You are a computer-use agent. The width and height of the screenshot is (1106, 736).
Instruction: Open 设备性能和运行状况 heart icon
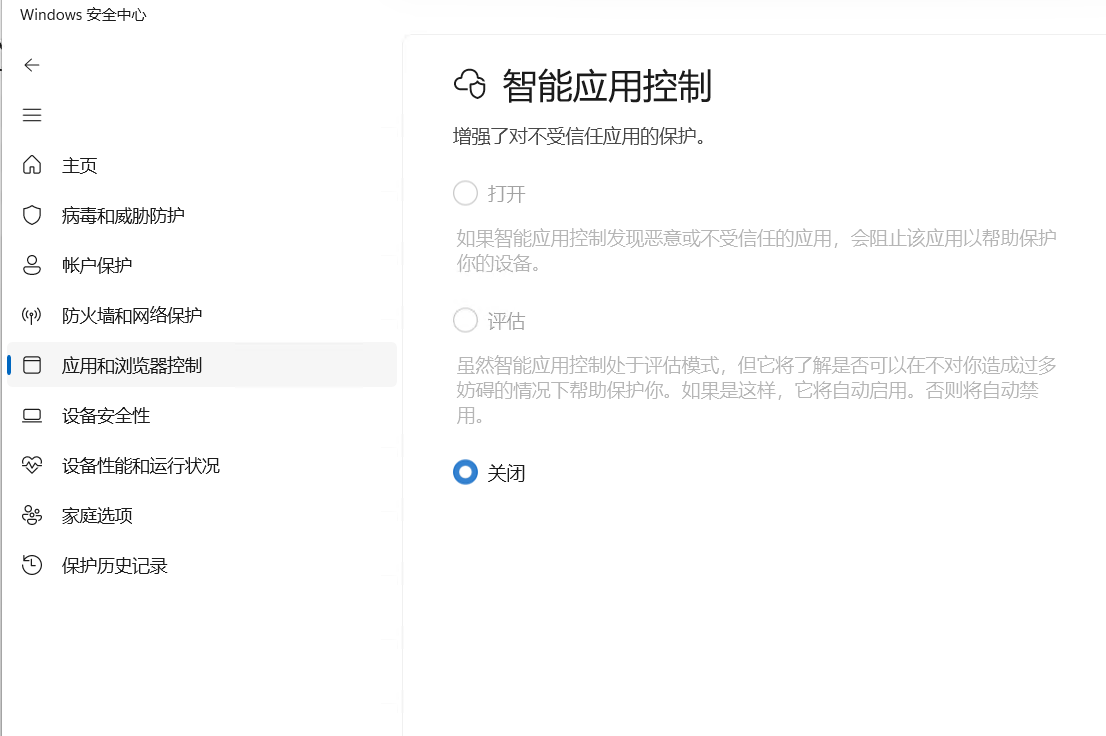31,465
